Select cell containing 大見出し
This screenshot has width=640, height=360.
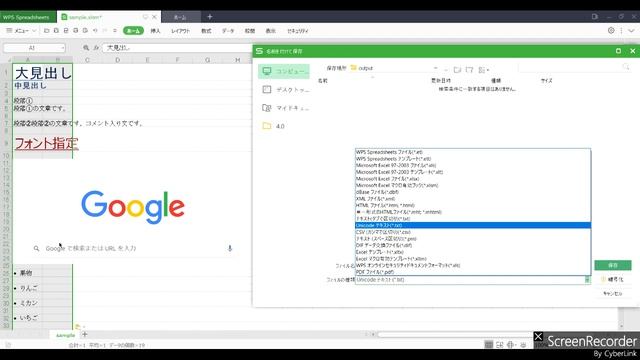43,73
